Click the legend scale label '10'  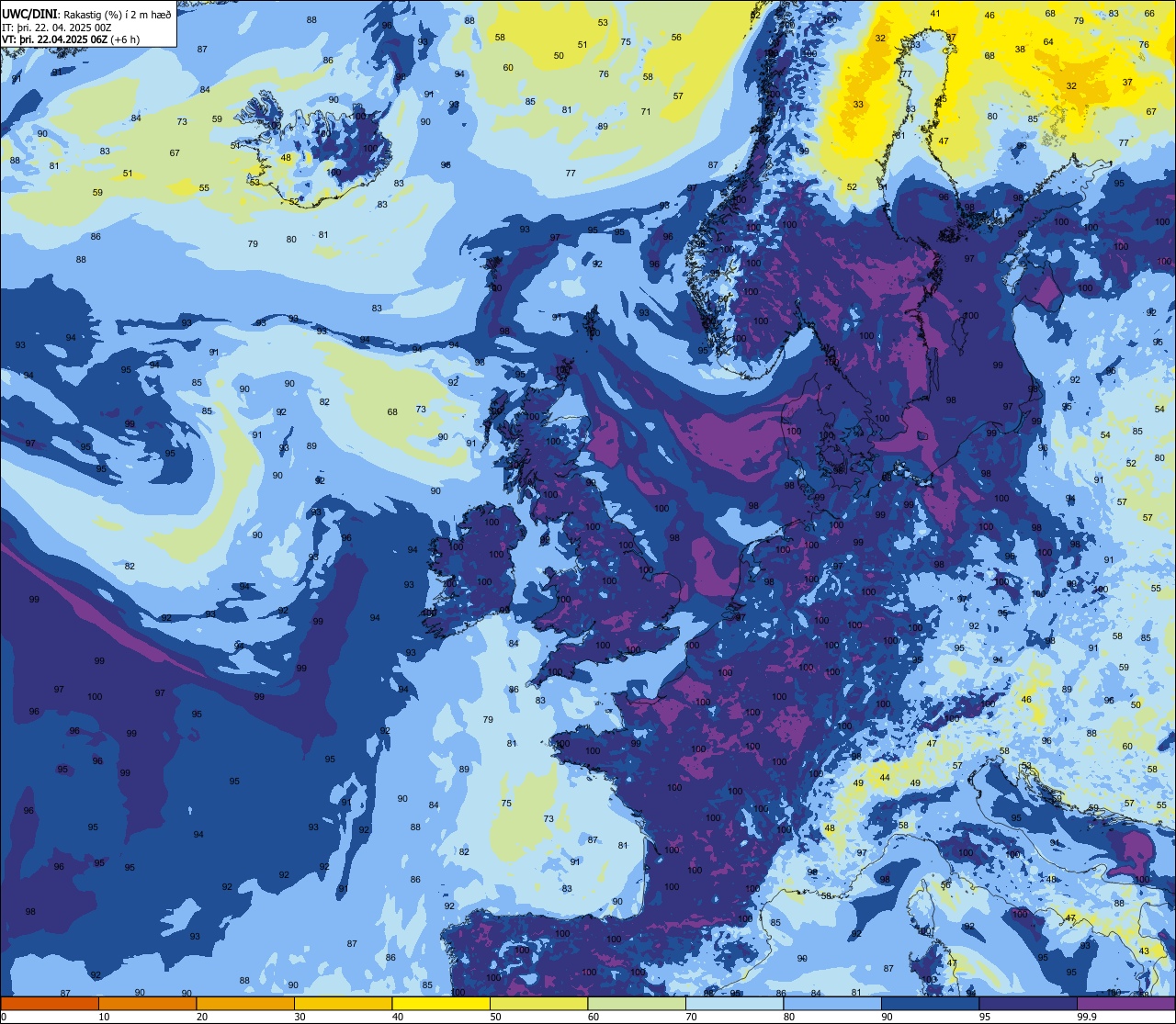point(104,1017)
